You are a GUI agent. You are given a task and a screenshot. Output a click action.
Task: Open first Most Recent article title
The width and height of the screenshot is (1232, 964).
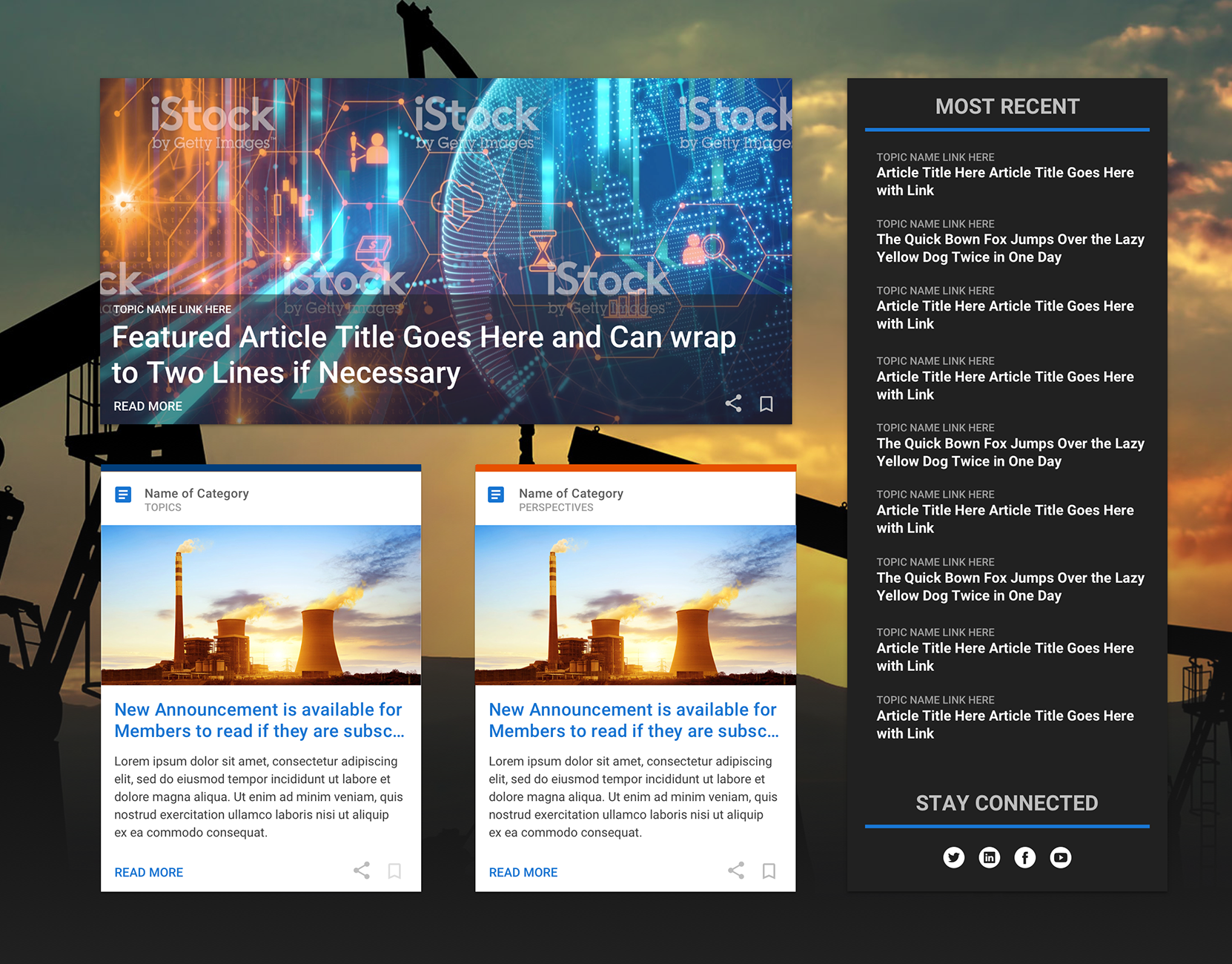coord(1005,182)
